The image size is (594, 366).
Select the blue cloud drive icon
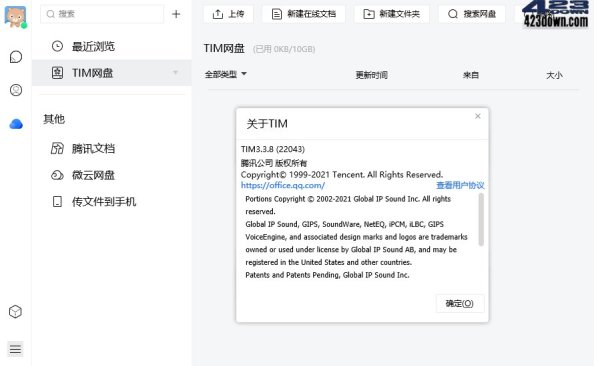click(16, 124)
